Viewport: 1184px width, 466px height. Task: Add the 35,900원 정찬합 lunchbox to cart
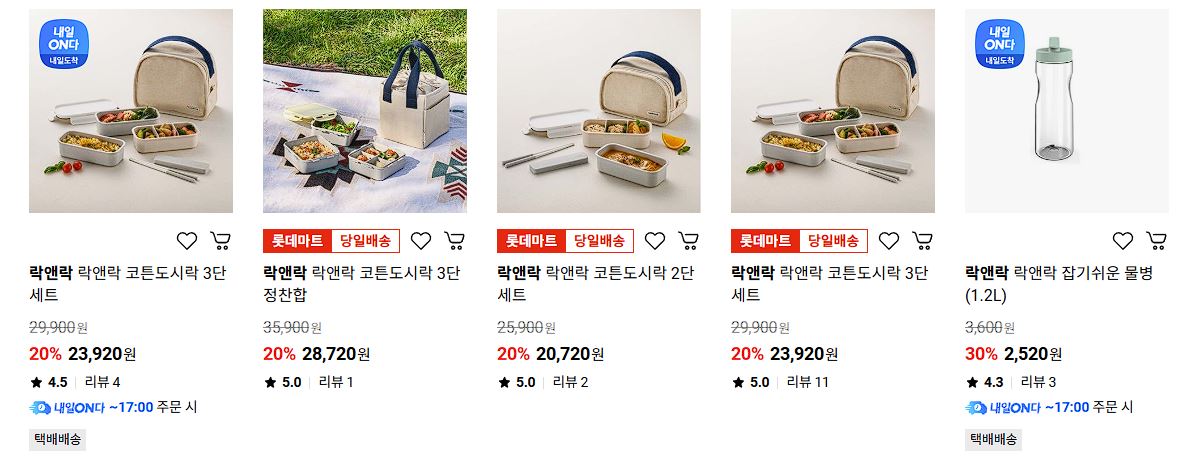(x=454, y=241)
